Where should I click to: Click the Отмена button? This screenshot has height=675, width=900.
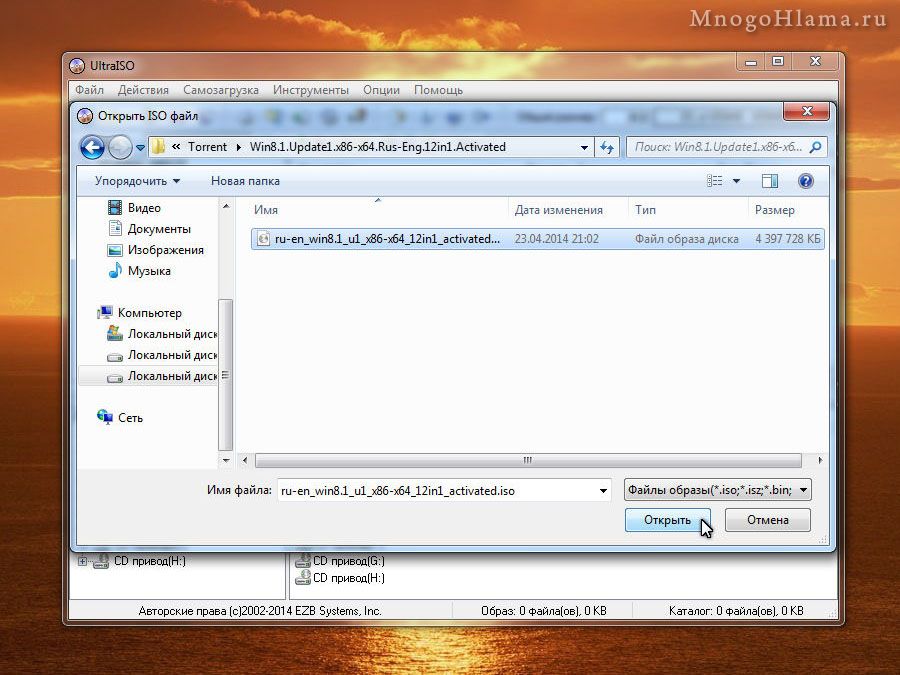767,520
